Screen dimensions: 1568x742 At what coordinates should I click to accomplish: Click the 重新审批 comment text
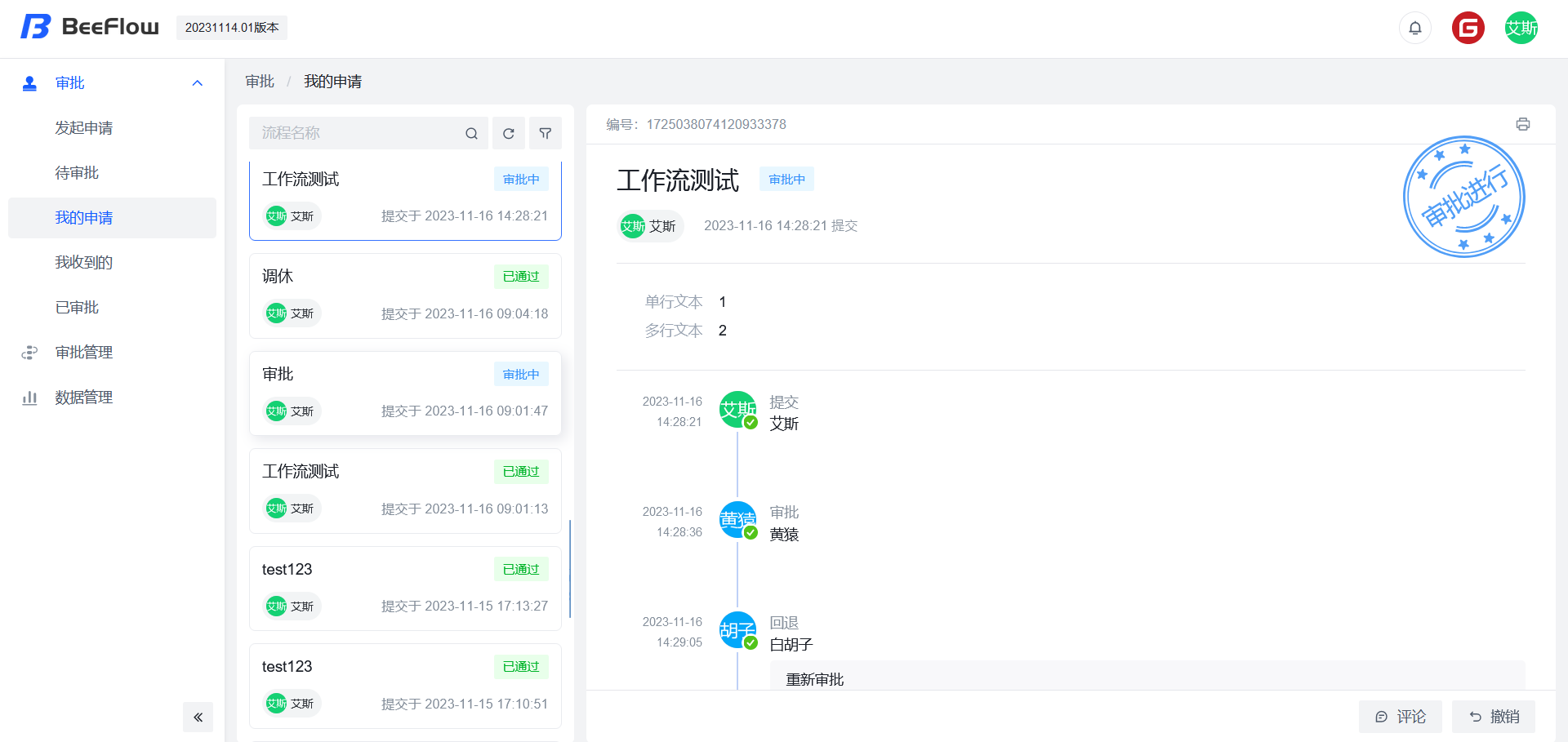tap(815, 679)
